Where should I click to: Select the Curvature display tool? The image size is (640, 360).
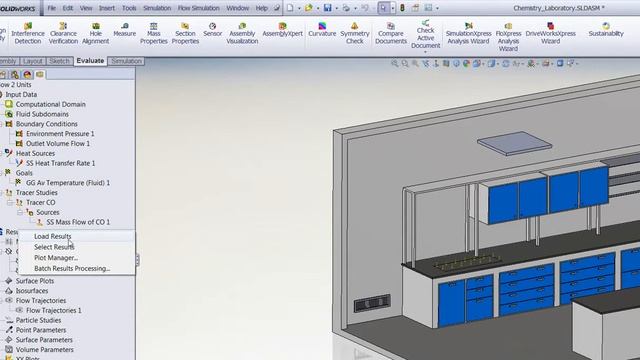click(x=322, y=30)
